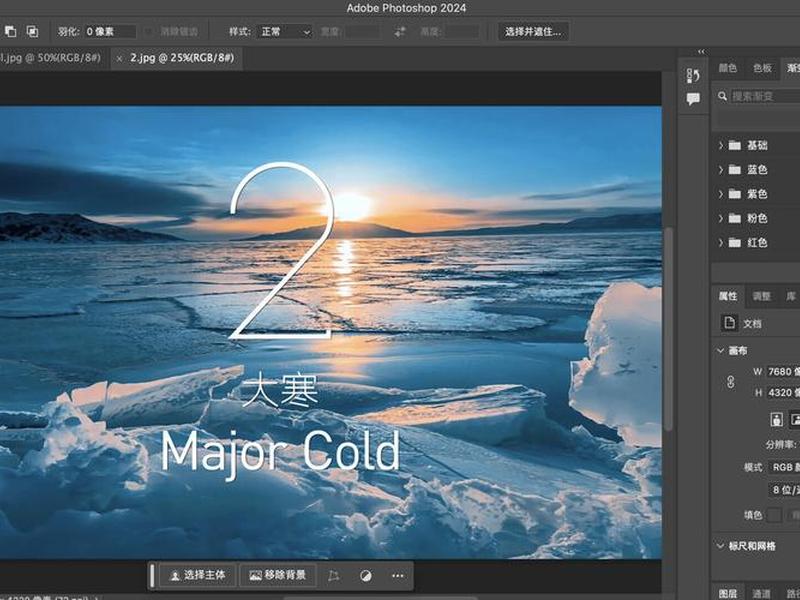Switch to the 1.jpg document tab
Screen dimensions: 800x600
pyautogui.click(x=50, y=58)
